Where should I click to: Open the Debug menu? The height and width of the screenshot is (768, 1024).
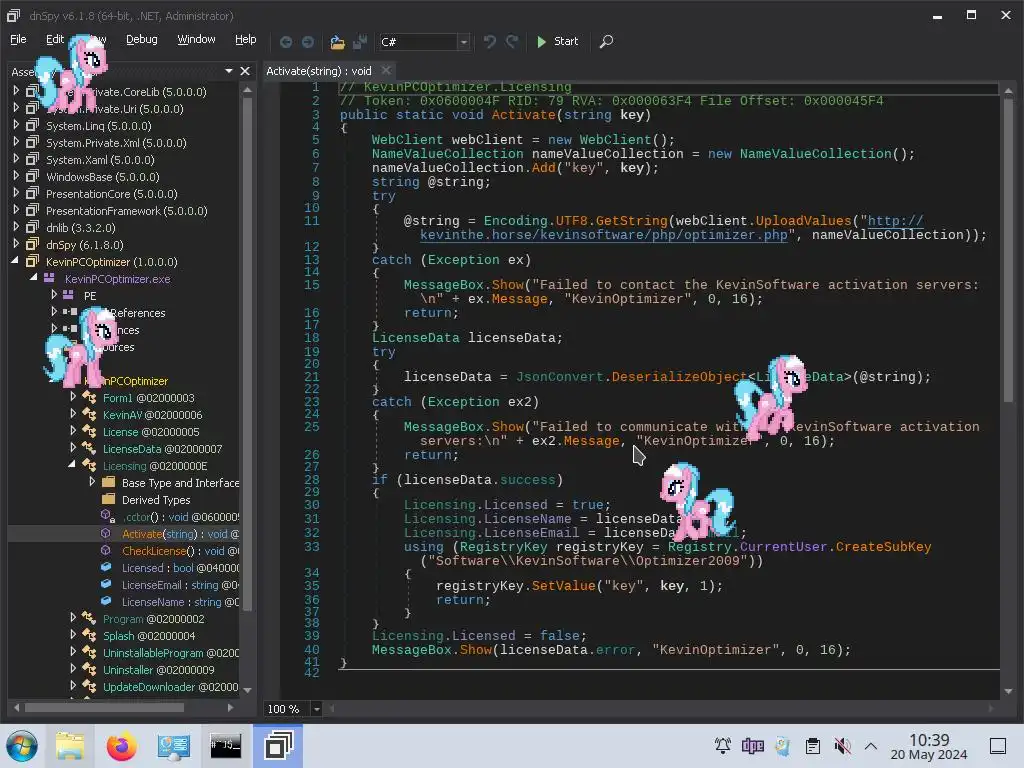[142, 39]
